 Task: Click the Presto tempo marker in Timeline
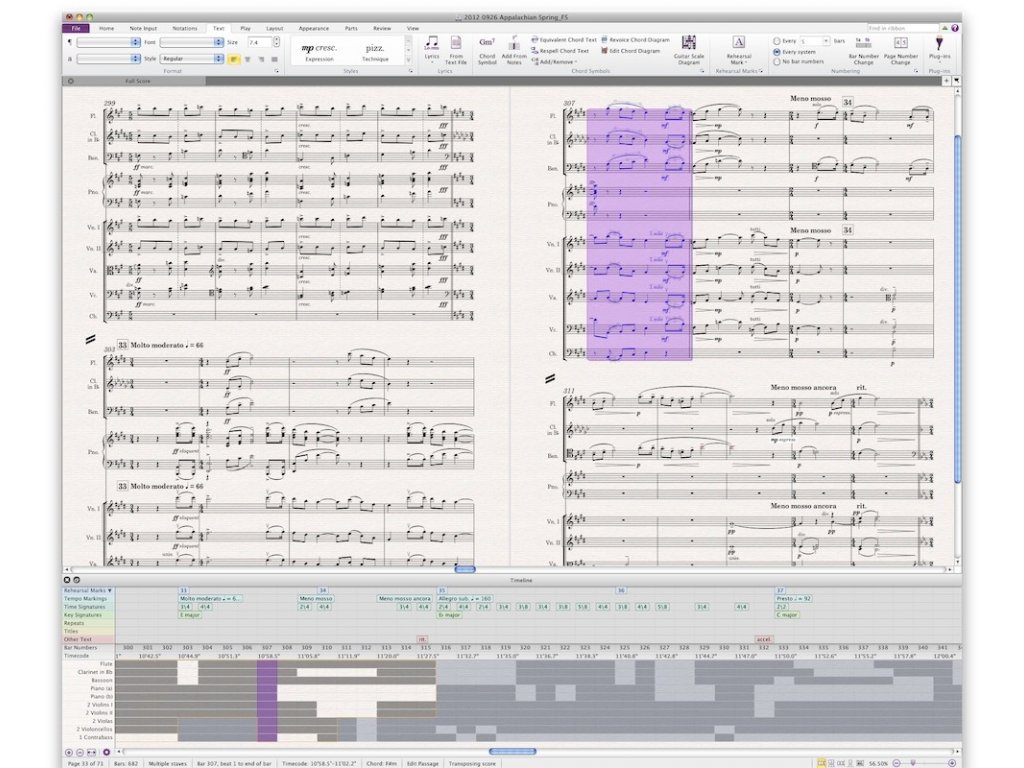tap(793, 599)
